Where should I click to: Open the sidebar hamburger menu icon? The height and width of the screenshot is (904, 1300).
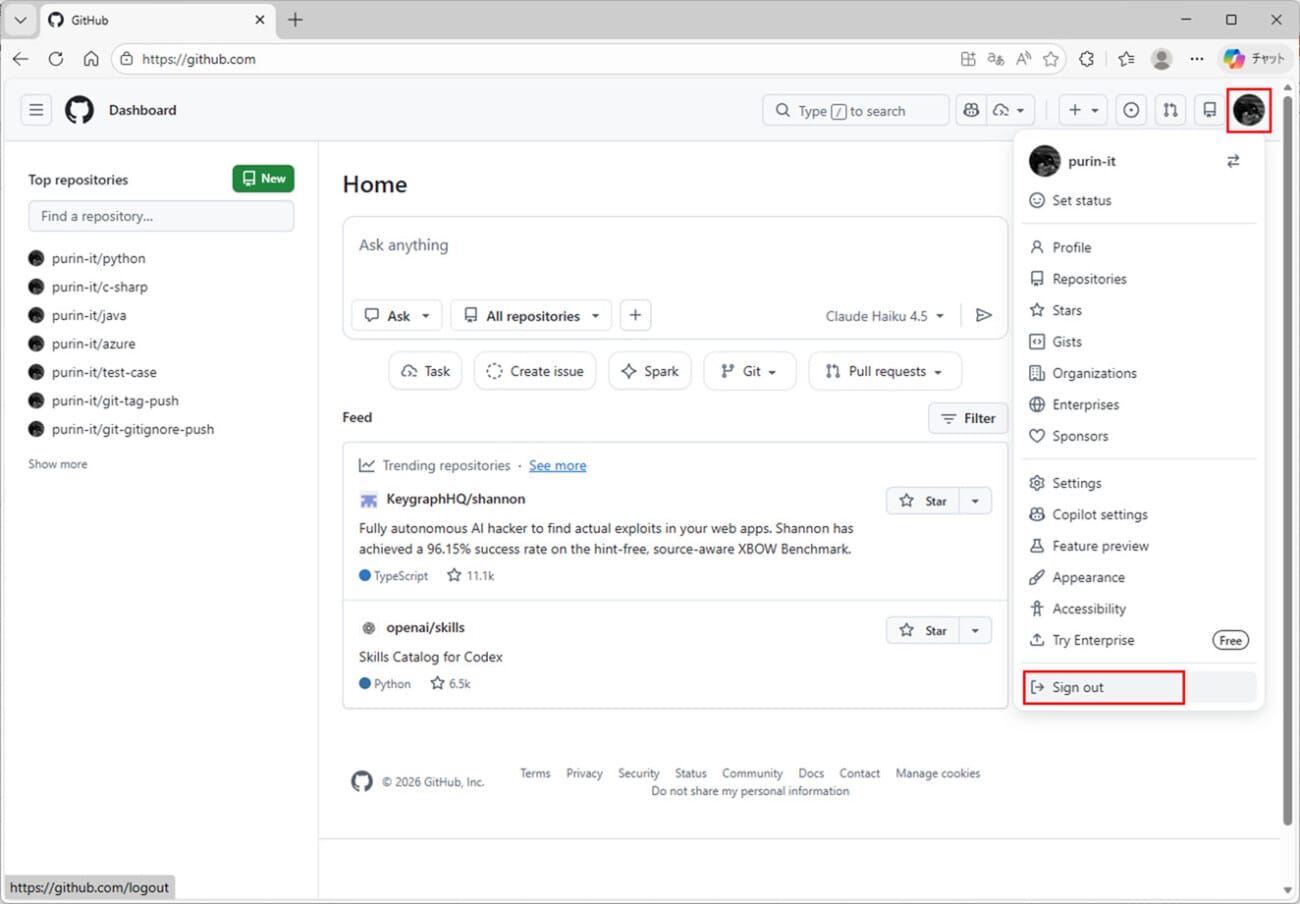point(36,109)
